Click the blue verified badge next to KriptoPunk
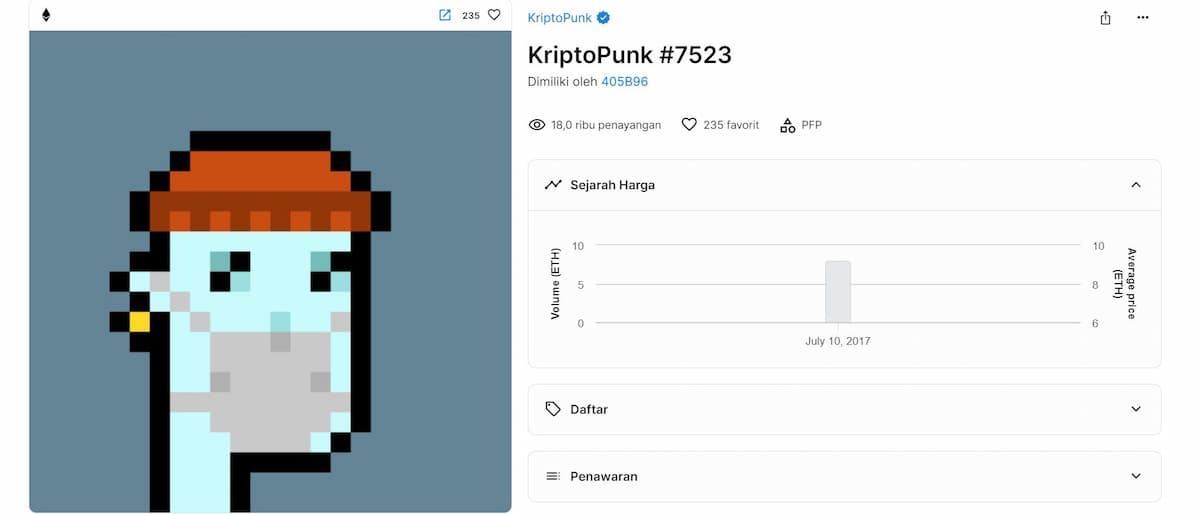 coord(604,18)
